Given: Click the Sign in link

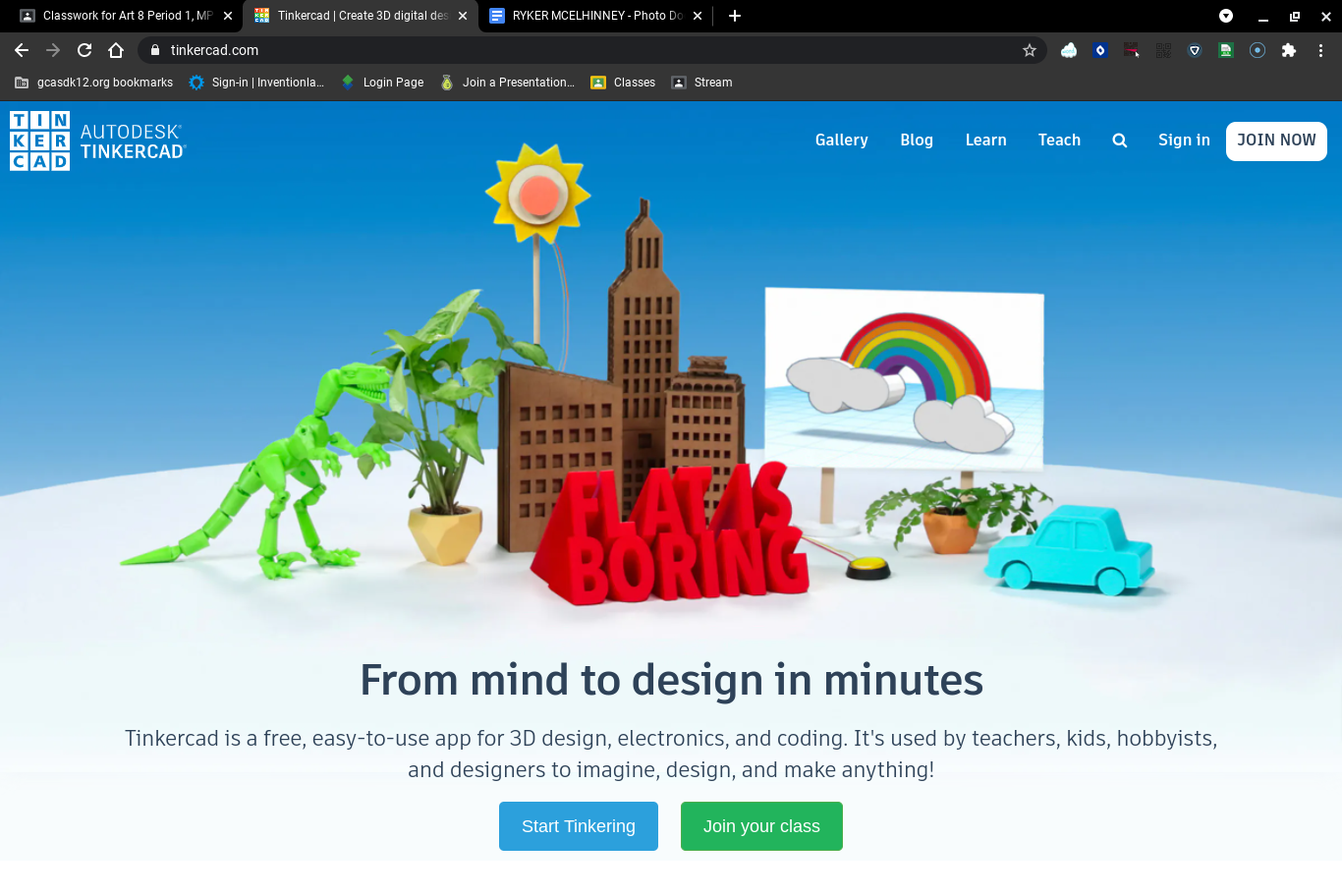Looking at the screenshot, I should click(1184, 140).
